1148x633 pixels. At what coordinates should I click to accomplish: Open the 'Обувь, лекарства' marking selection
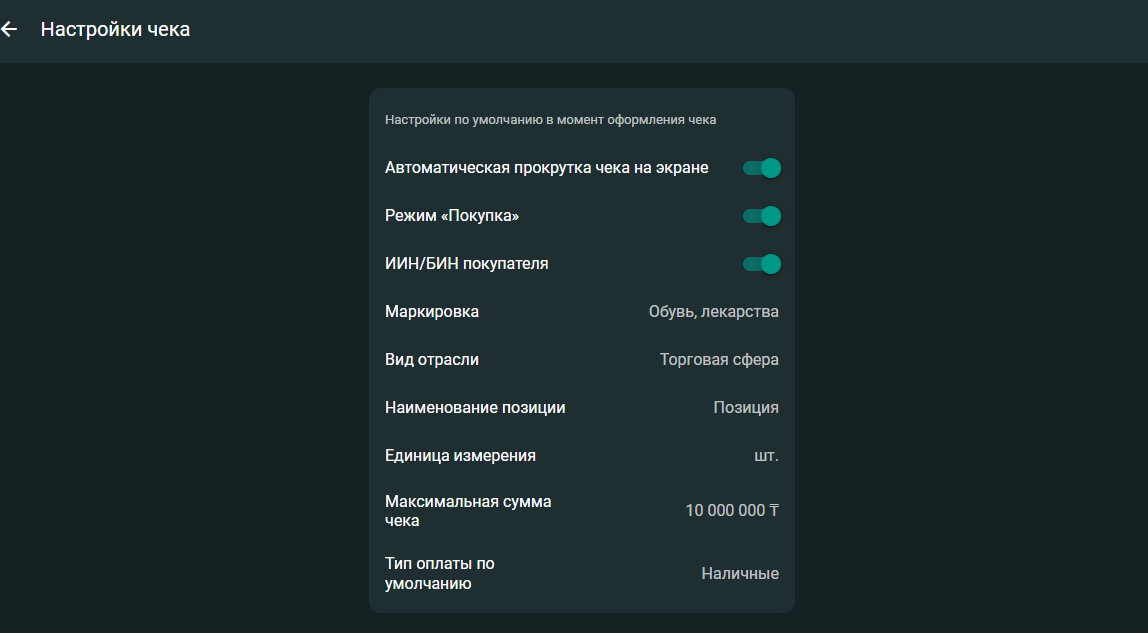tap(713, 312)
